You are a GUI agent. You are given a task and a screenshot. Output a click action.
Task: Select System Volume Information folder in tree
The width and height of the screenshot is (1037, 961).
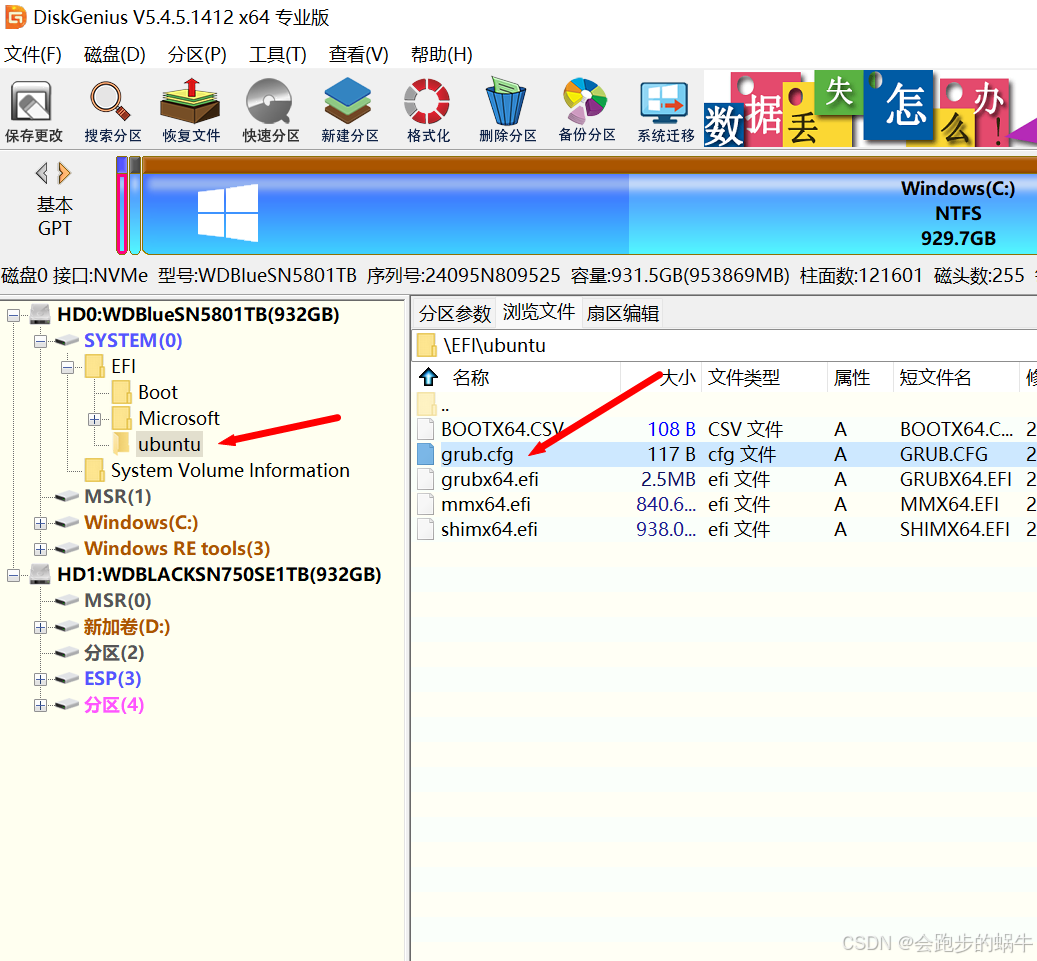tap(230, 470)
